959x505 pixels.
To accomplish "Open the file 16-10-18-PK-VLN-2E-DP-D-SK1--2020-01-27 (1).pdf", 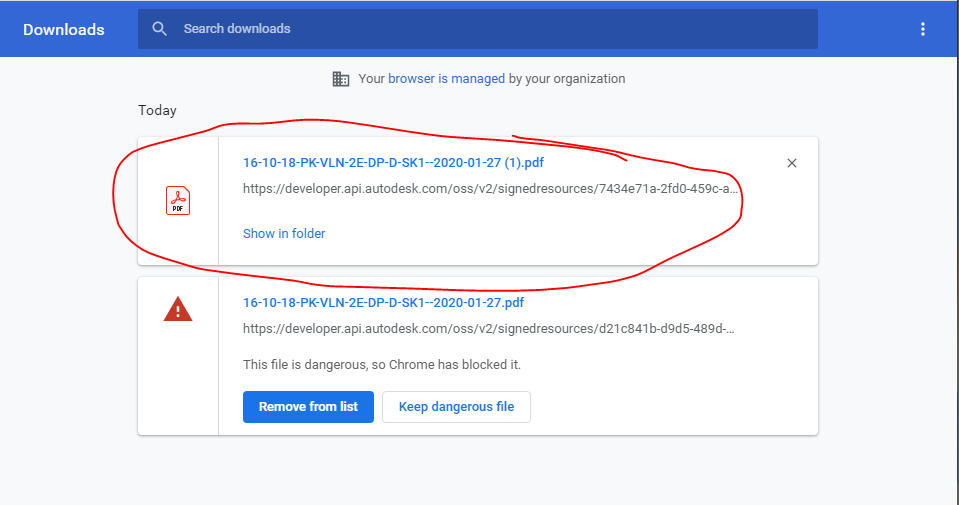I will (393, 163).
